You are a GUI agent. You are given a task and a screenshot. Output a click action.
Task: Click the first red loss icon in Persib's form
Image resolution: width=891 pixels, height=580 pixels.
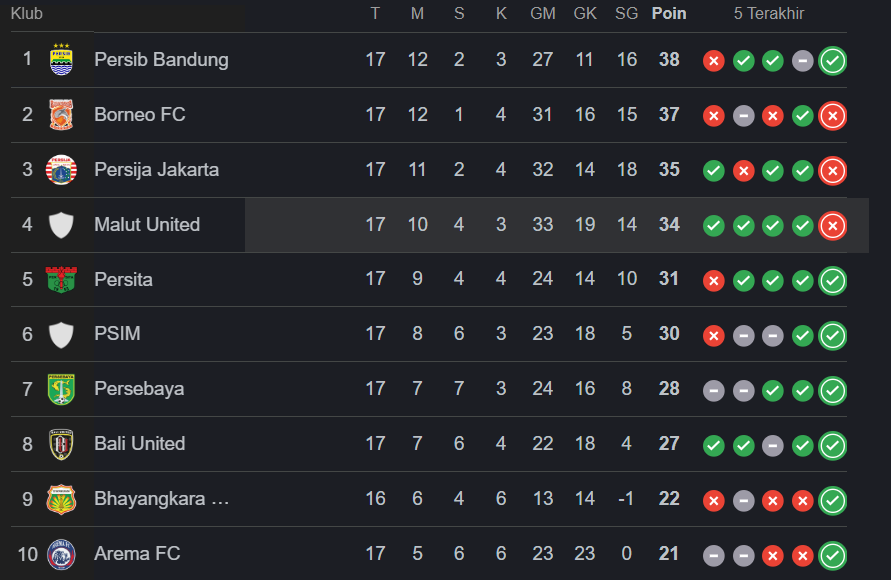click(713, 61)
